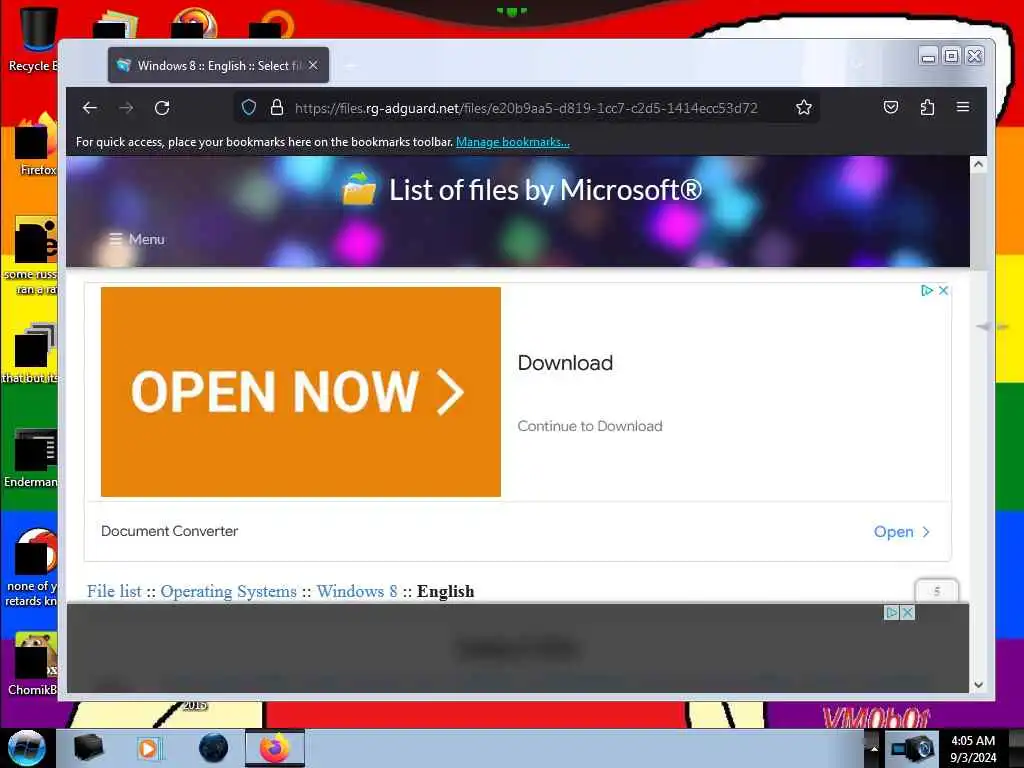Open new tab with plus button
This screenshot has width=1024, height=768.
click(x=349, y=65)
